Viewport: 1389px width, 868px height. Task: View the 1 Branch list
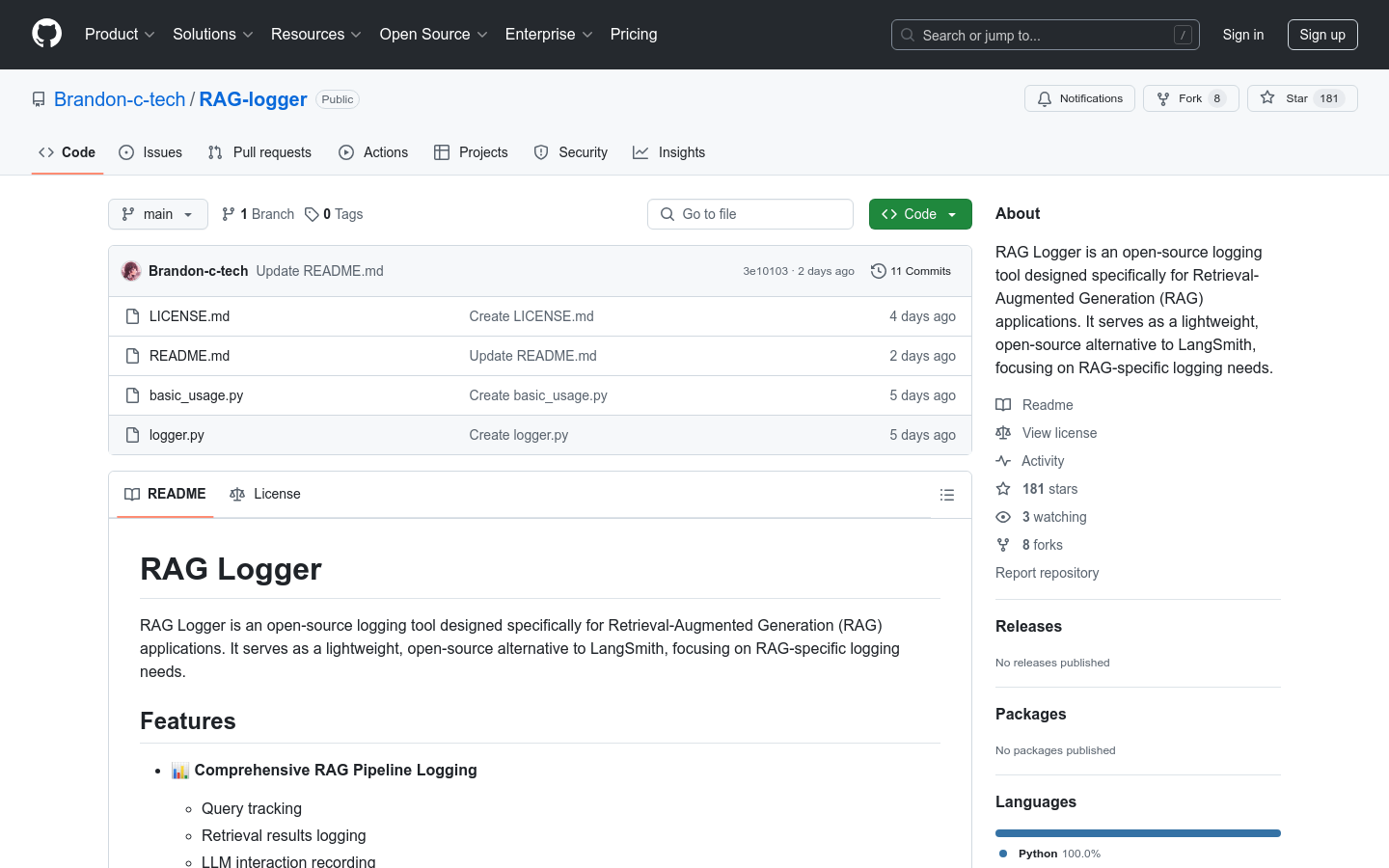(x=258, y=214)
